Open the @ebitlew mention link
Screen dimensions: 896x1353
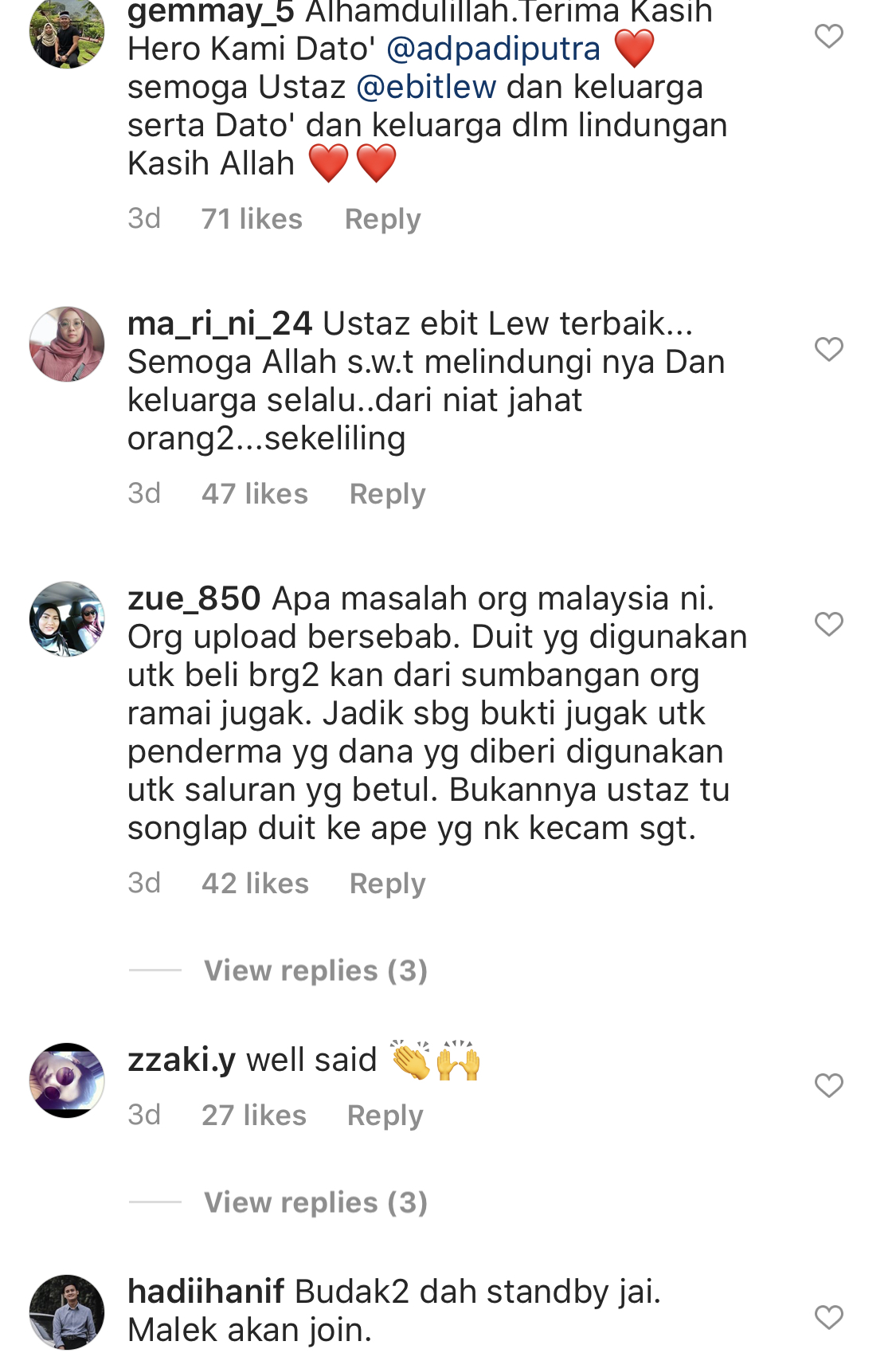[426, 87]
